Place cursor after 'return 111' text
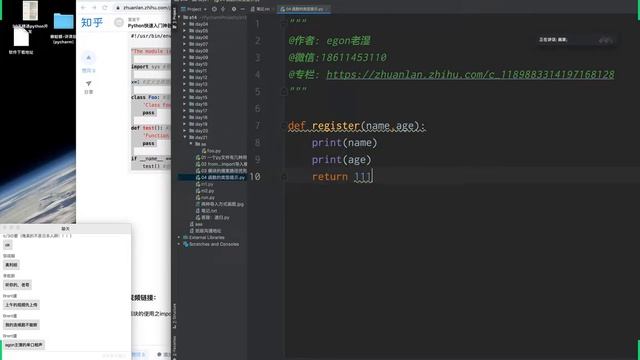 373,177
